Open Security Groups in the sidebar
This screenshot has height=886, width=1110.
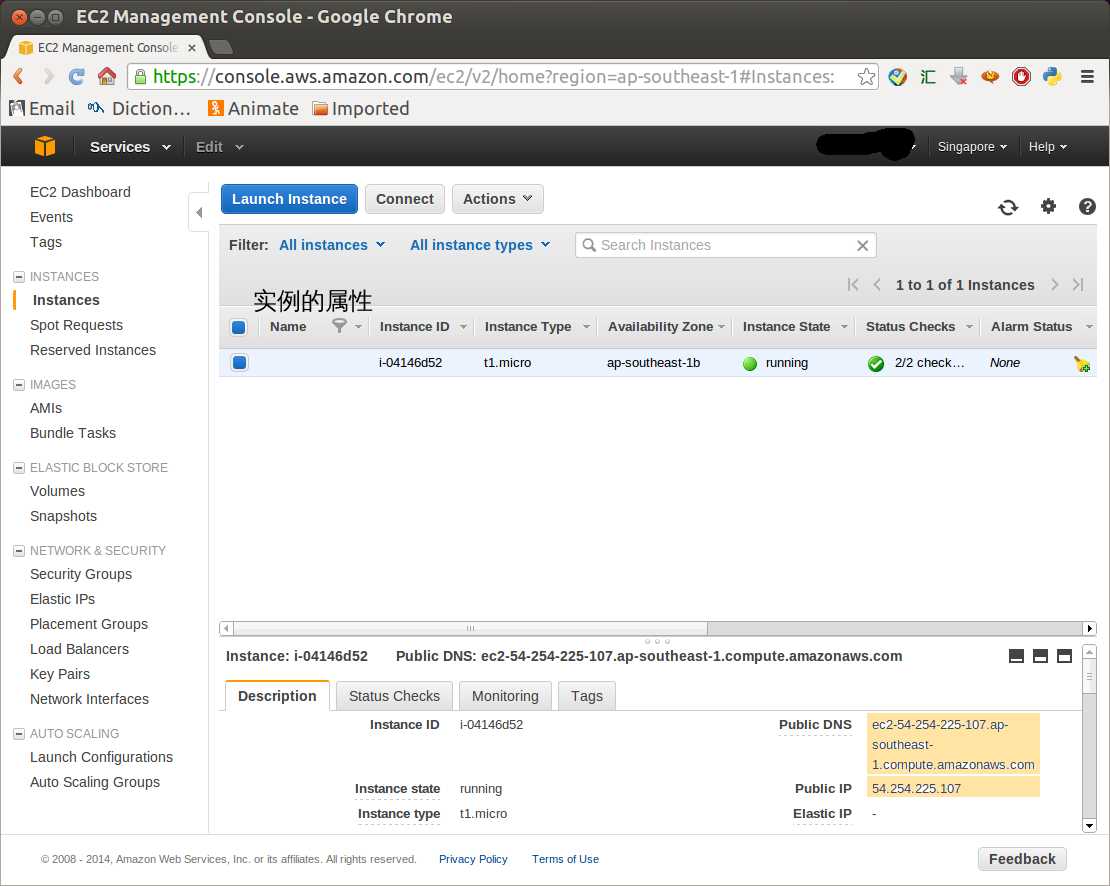81,574
